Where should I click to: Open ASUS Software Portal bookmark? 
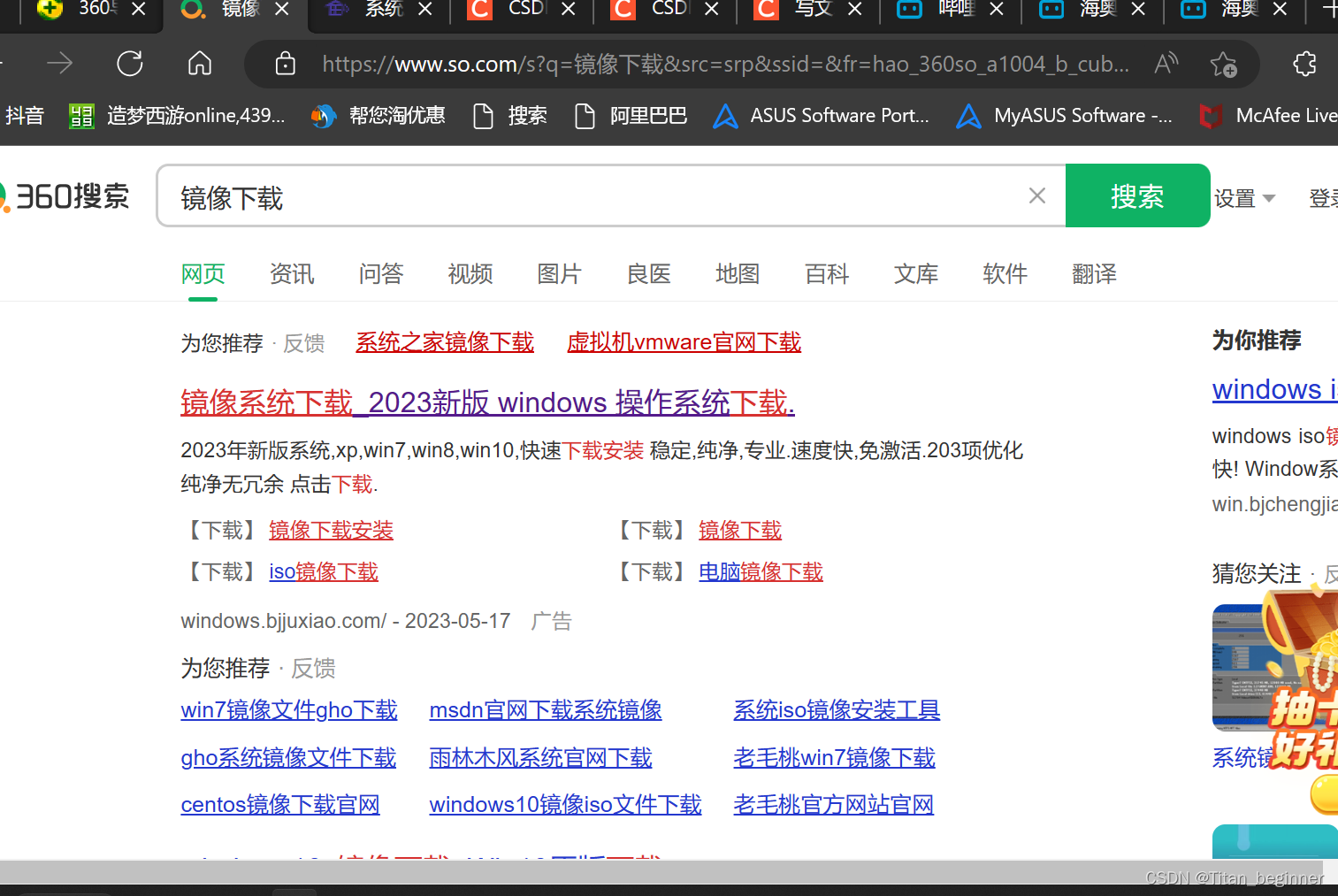(822, 116)
